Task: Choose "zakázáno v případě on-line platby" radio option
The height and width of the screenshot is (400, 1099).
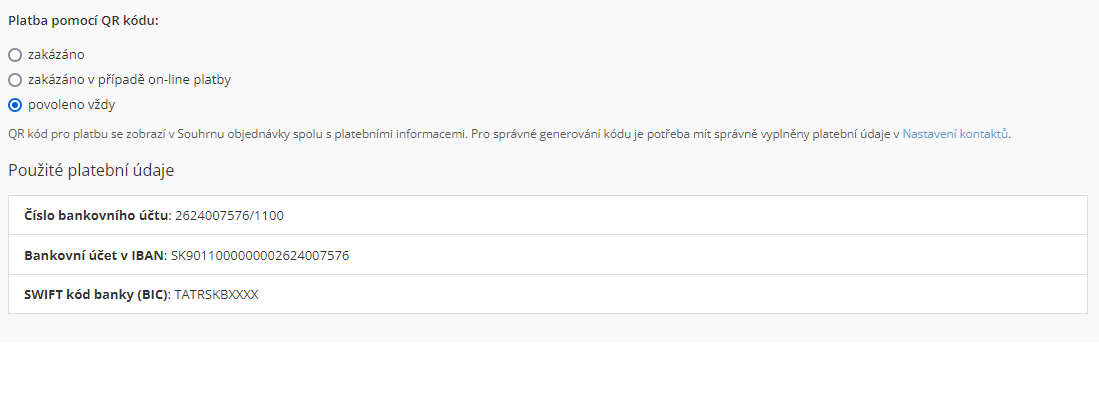Action: 15,79
